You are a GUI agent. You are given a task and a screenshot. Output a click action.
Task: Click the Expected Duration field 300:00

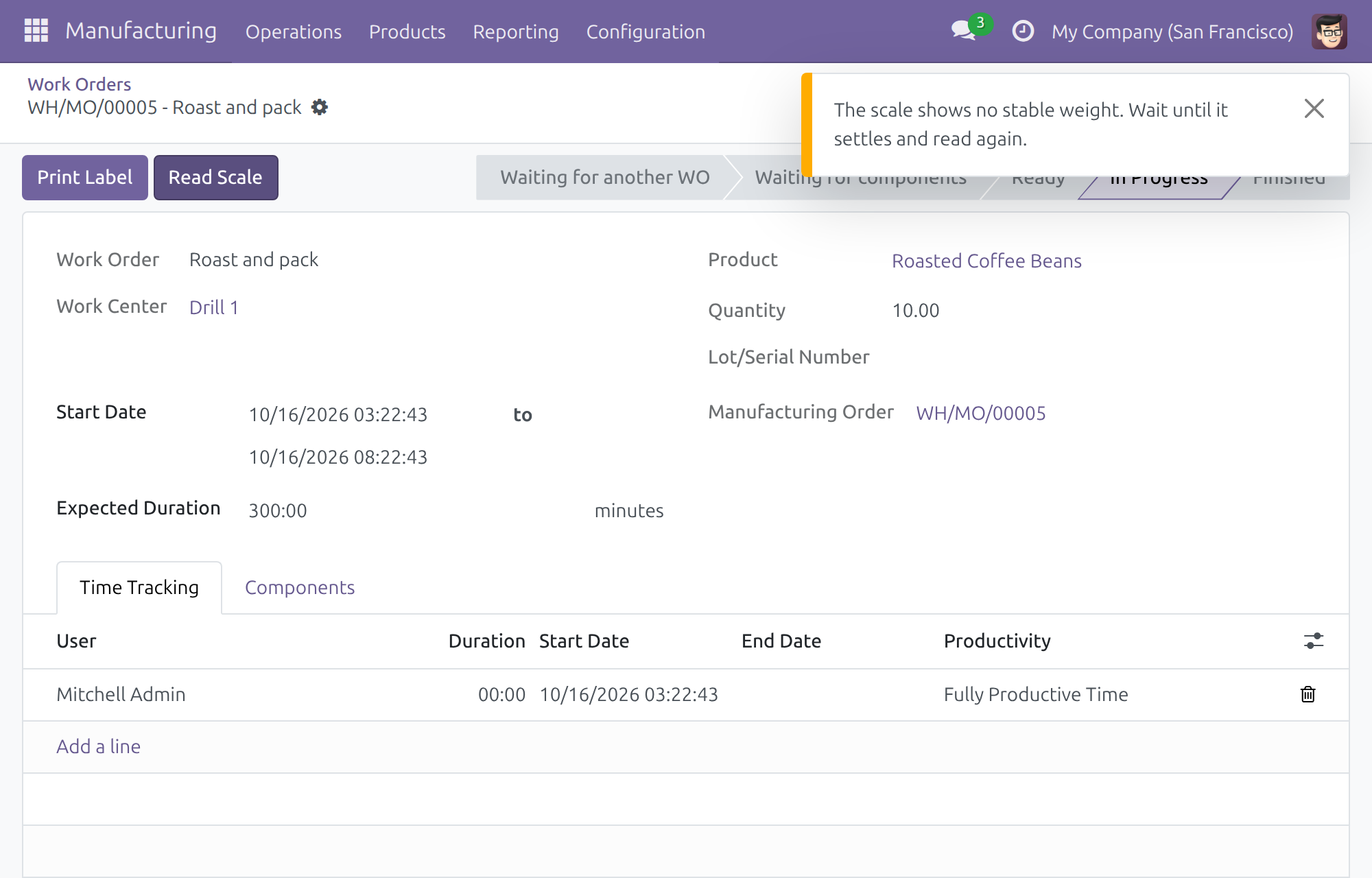412,511
